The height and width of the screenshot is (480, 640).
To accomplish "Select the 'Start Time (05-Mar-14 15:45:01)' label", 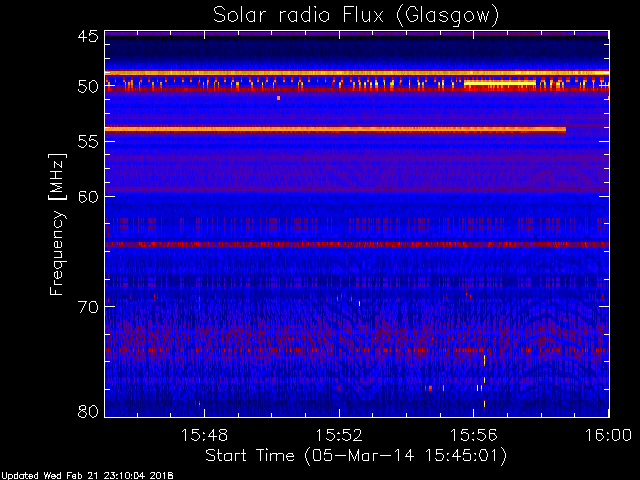I will (x=356, y=456).
